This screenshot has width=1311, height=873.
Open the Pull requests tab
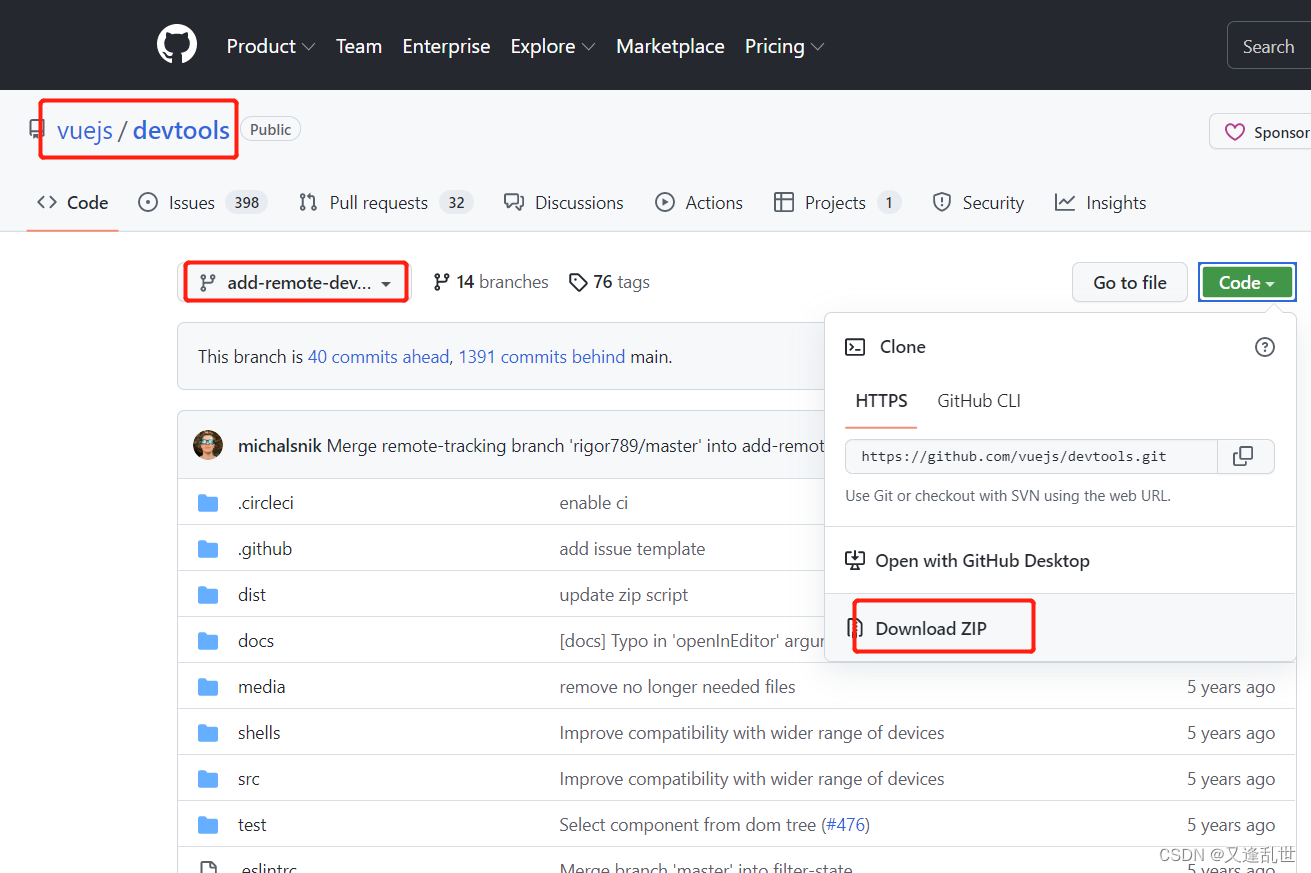pyautogui.click(x=377, y=202)
